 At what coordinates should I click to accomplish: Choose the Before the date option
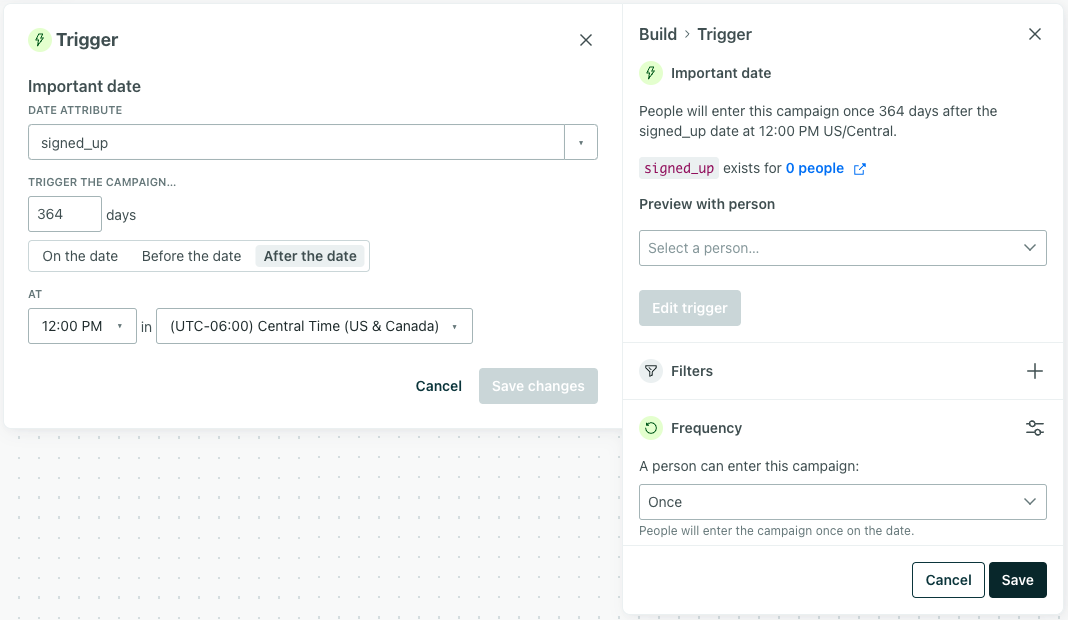191,256
